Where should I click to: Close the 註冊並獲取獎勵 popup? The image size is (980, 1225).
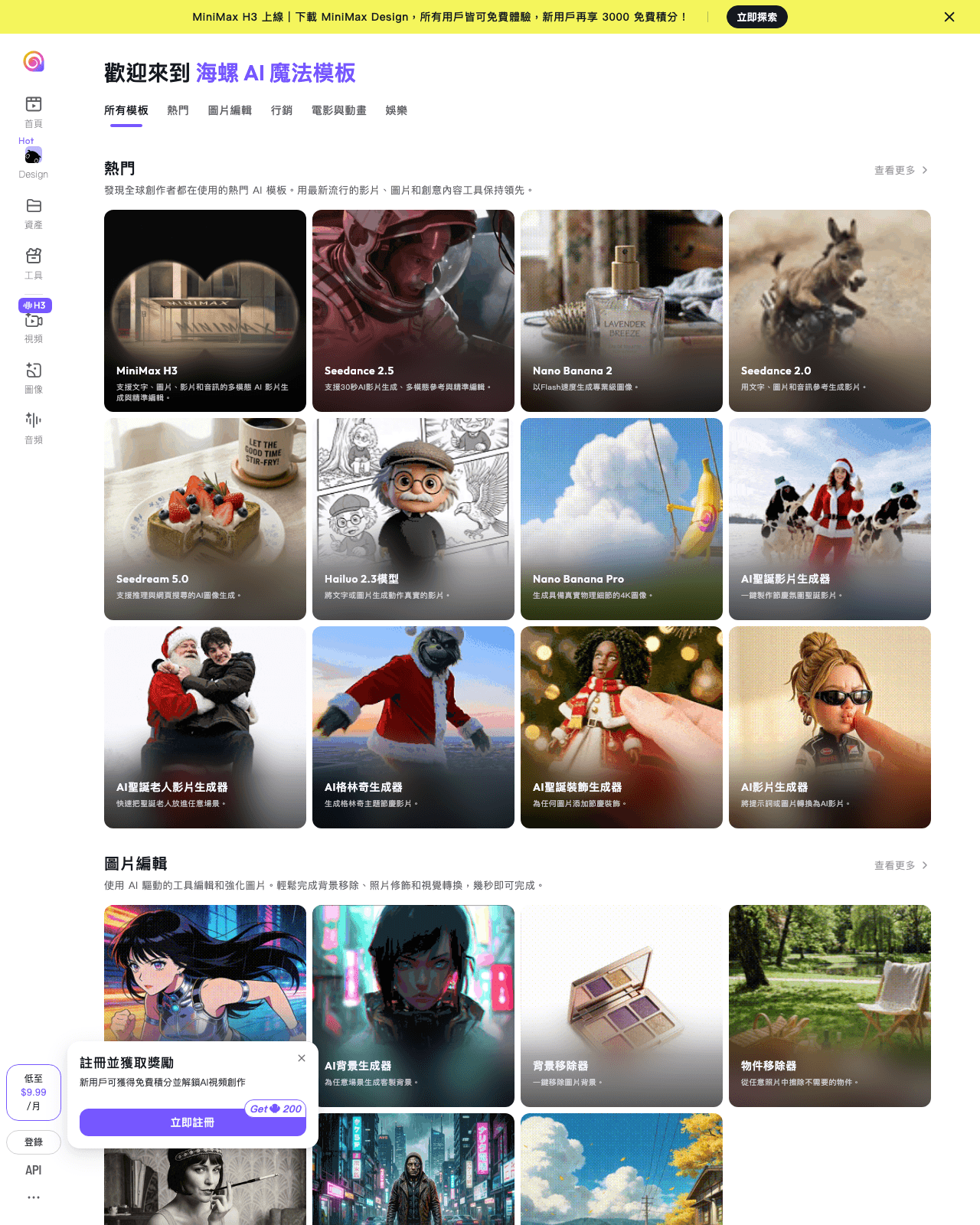302,1058
